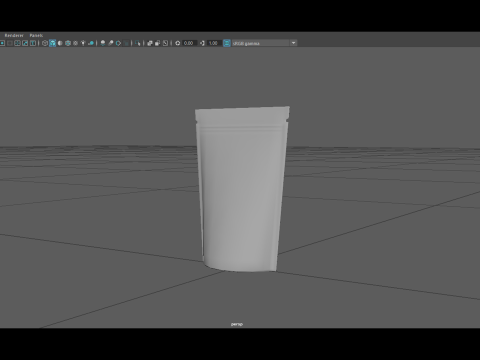Click the highlighted smooth shade all icon
Viewport: 480px width, 360px height.
[x=53, y=43]
